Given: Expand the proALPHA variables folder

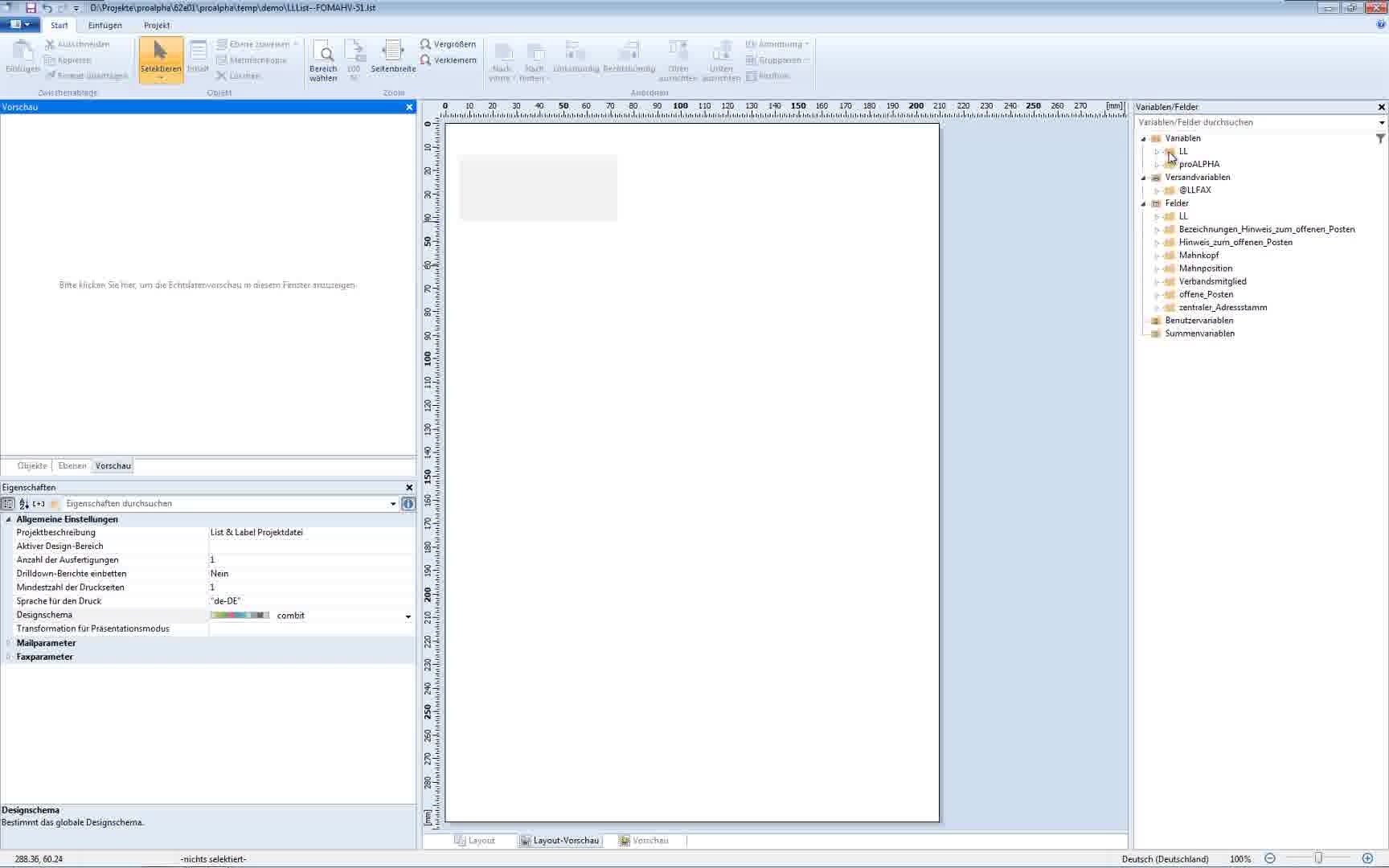Looking at the screenshot, I should 1157,165.
